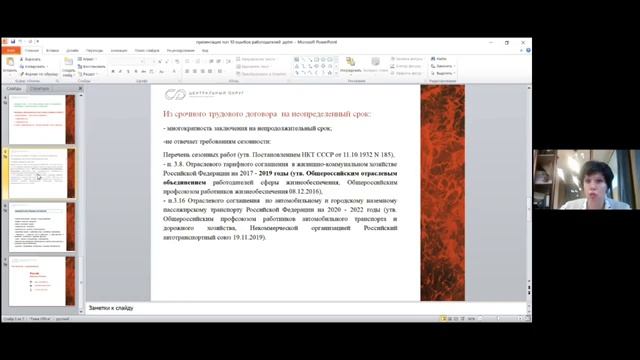This screenshot has height=360, width=640.
Task: Open the Shape Effects dropdown
Action: point(406,73)
